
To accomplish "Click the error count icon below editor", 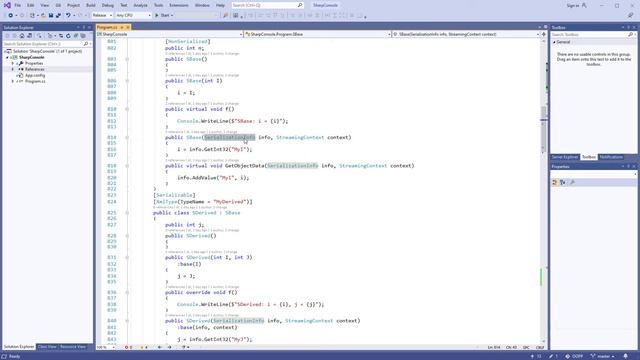I will [x=126, y=347].
